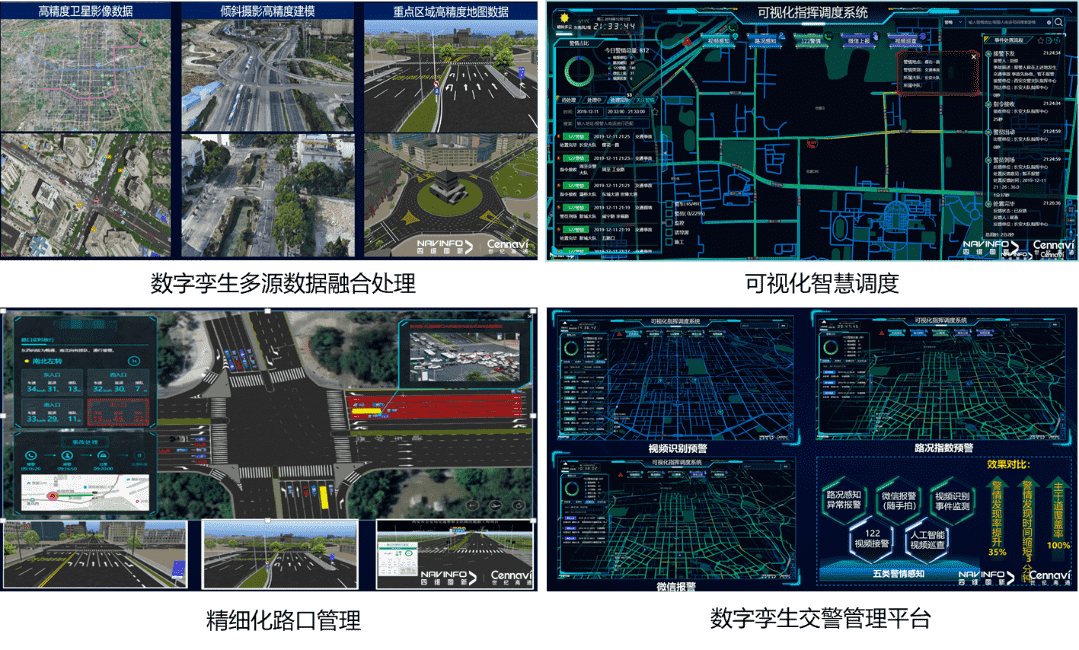
Task: Click the star icon in event process panel
Action: click(x=1041, y=40)
